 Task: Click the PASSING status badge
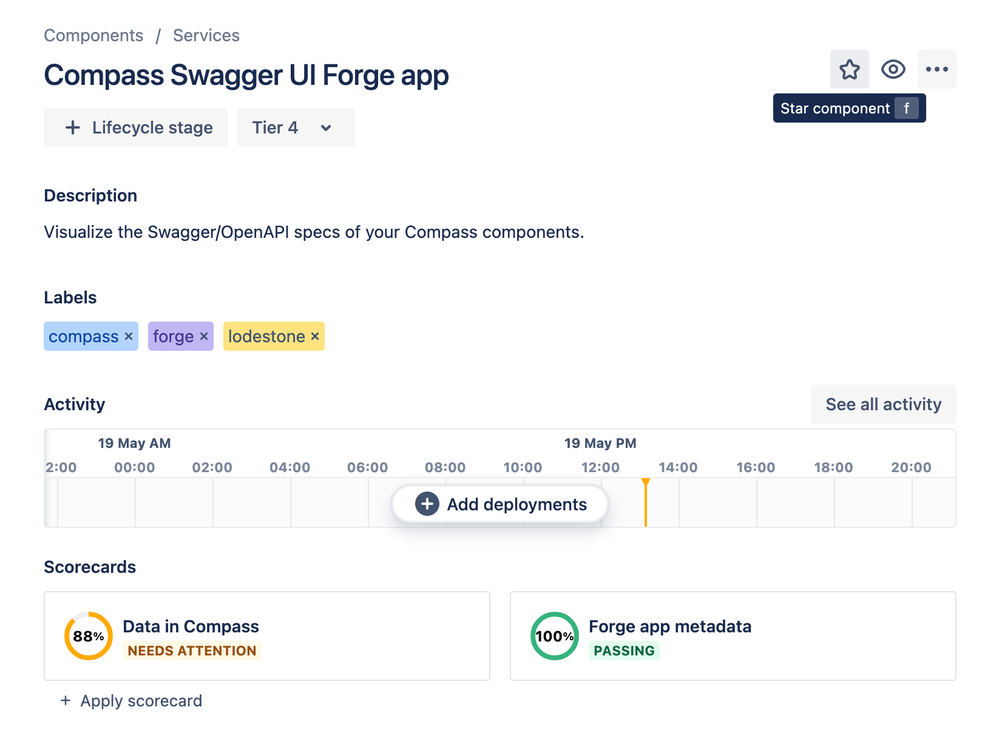(624, 651)
